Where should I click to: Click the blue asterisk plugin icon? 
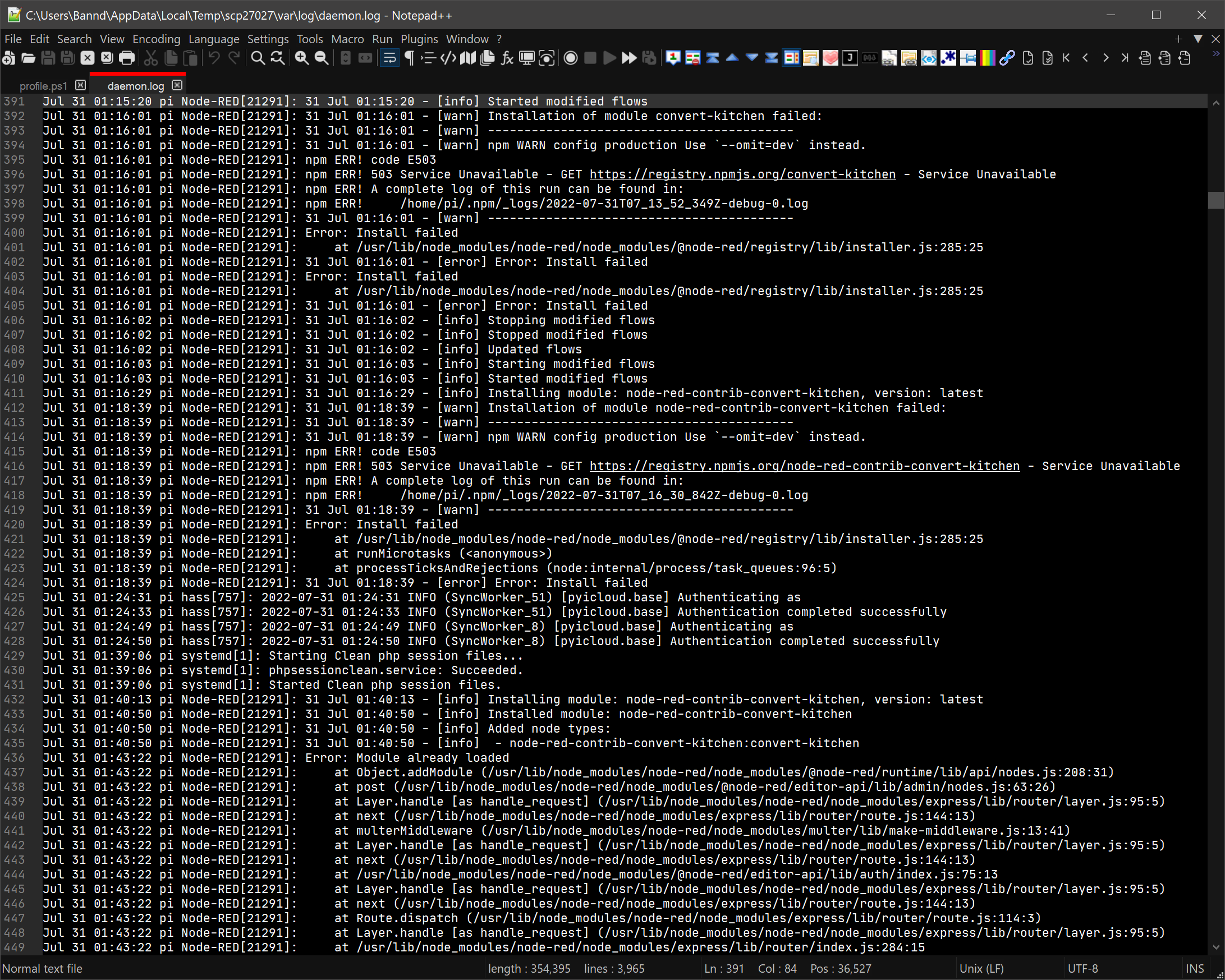tap(948, 58)
